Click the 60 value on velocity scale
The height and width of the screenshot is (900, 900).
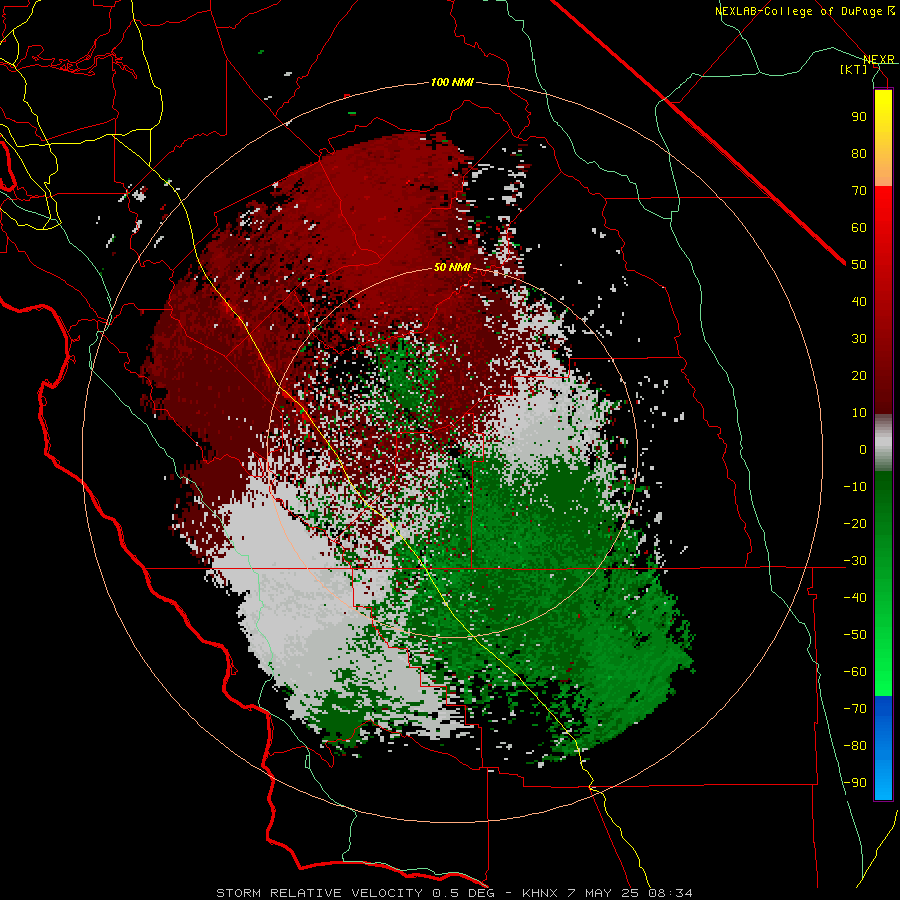click(859, 227)
